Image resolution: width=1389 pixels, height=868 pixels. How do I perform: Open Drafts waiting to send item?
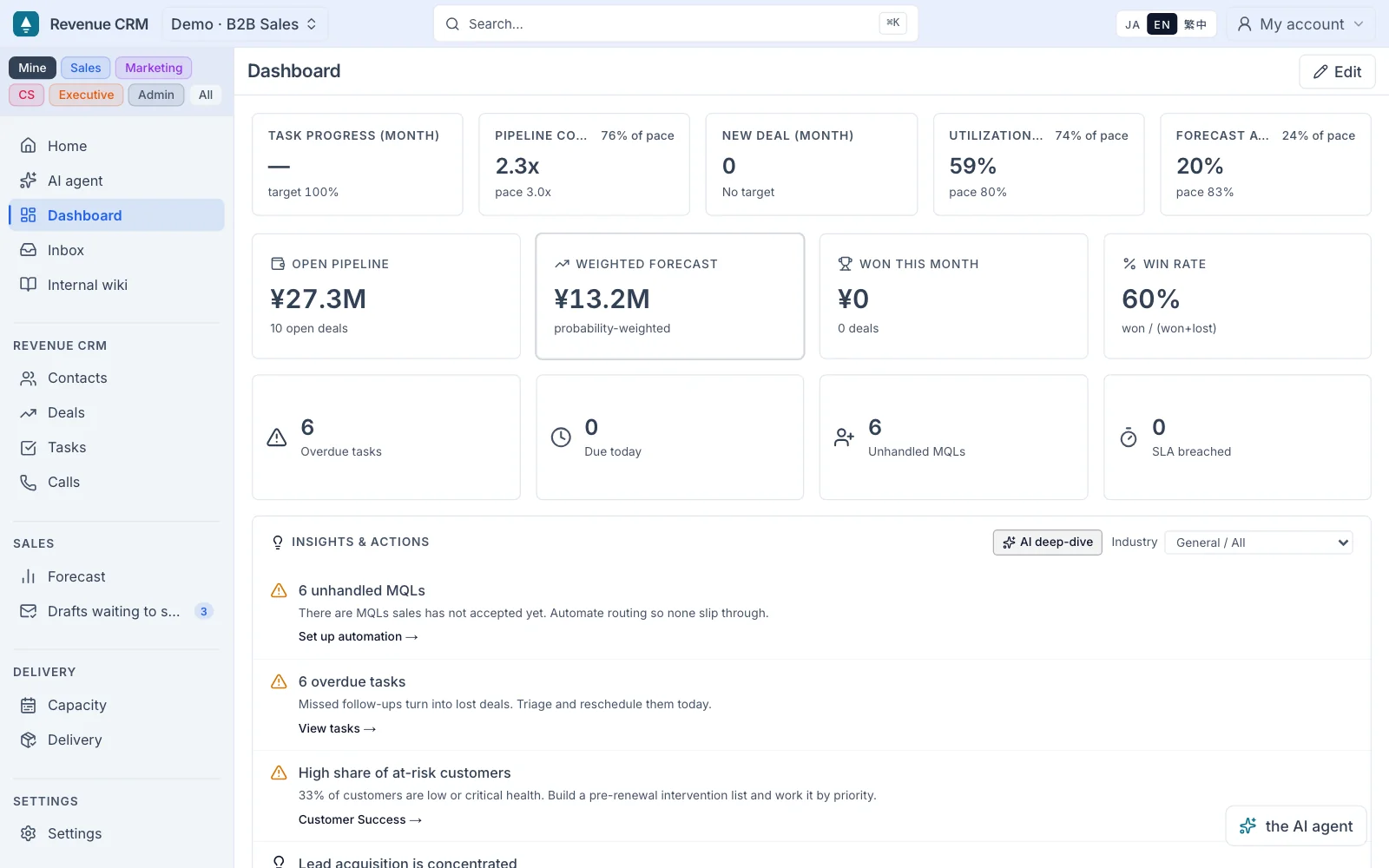tap(116, 611)
